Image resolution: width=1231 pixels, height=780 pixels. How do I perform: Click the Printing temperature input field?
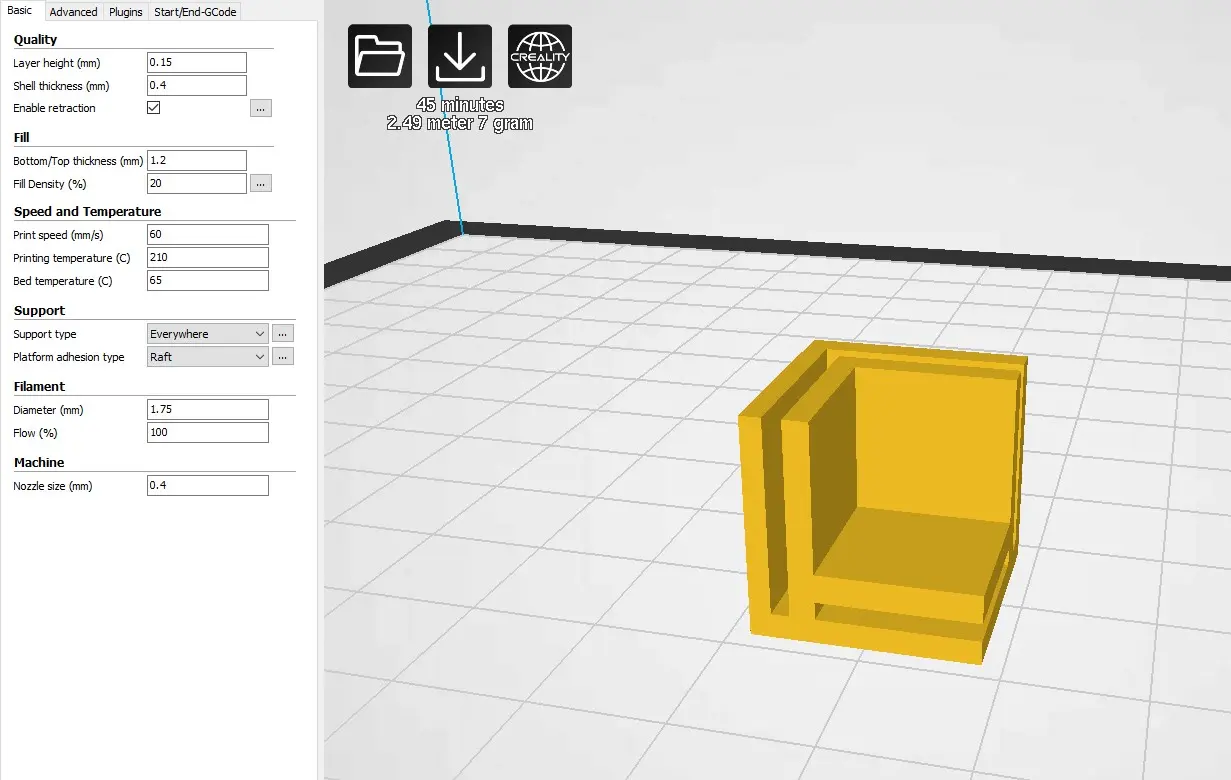point(208,257)
